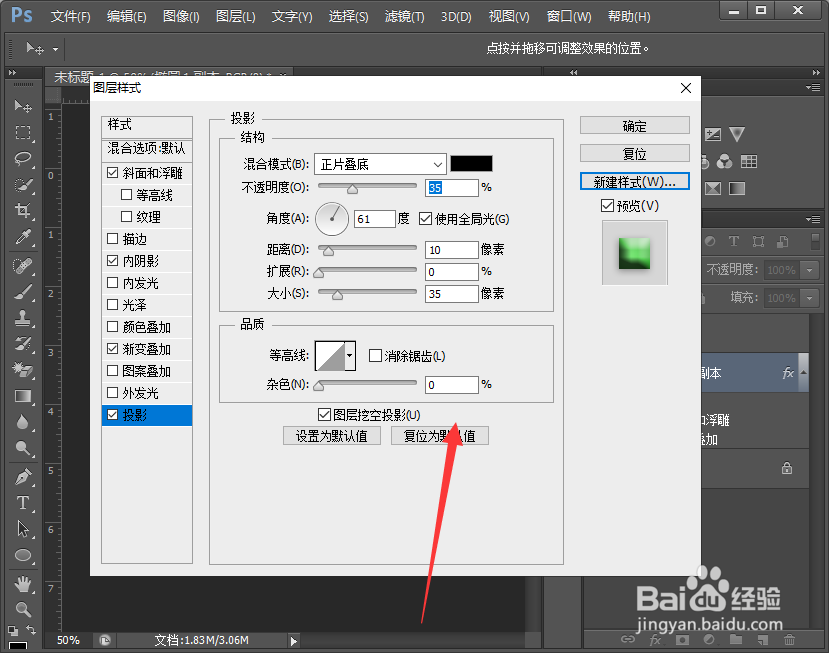The height and width of the screenshot is (653, 829).
Task: Open the Move tool preset picker arrow
Action: (x=56, y=50)
